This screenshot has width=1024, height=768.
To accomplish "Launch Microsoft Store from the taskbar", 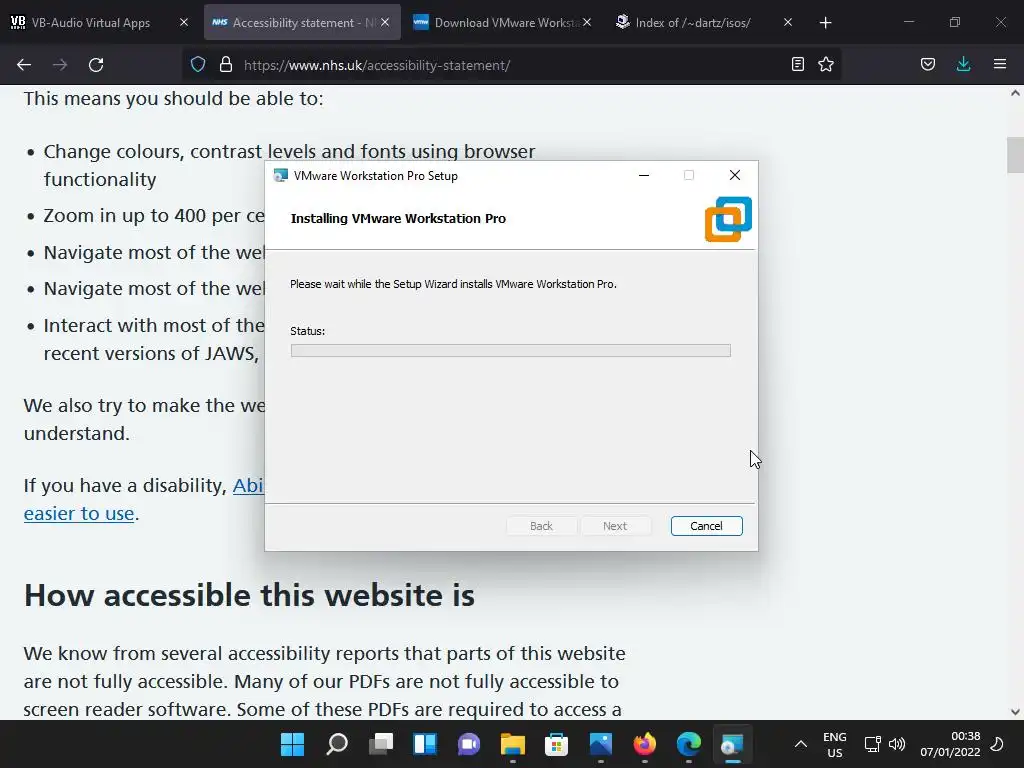I will coord(556,744).
